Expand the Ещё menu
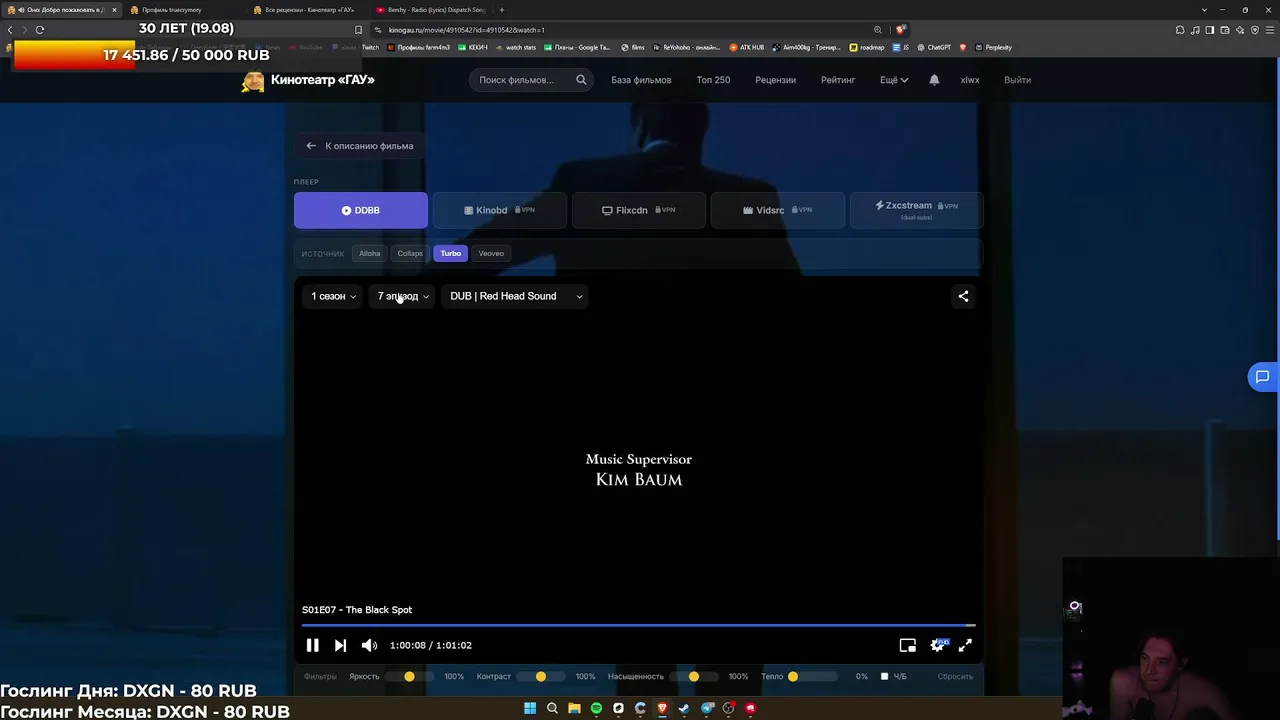 pos(894,80)
